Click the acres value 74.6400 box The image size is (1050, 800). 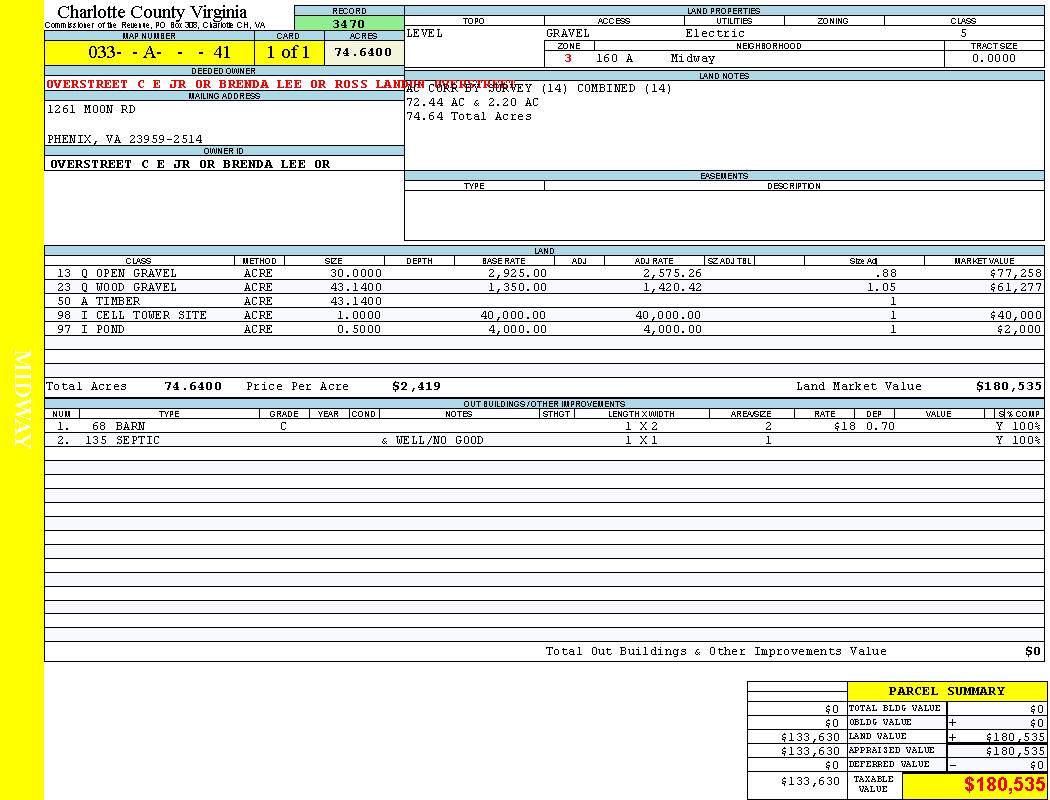coord(363,52)
